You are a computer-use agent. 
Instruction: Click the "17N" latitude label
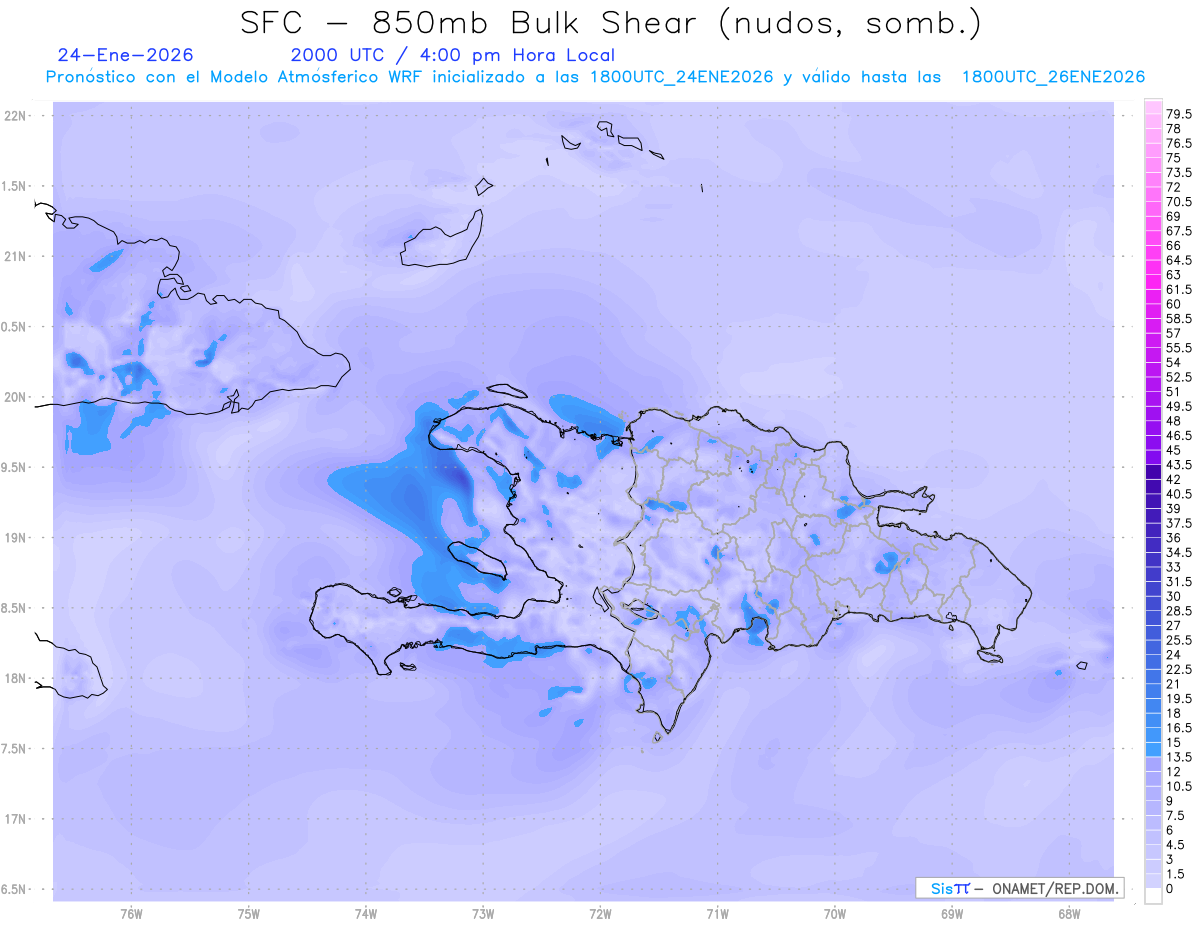(x=17, y=819)
